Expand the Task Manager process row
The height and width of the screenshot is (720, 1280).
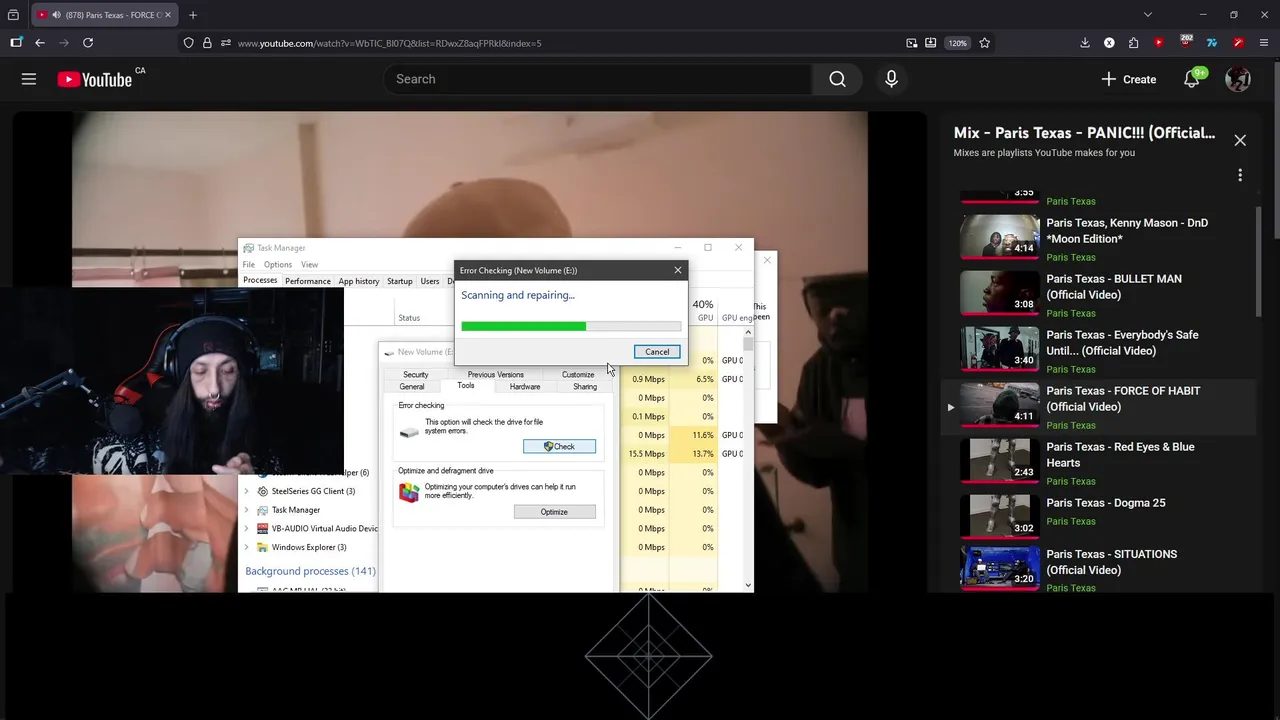click(247, 510)
